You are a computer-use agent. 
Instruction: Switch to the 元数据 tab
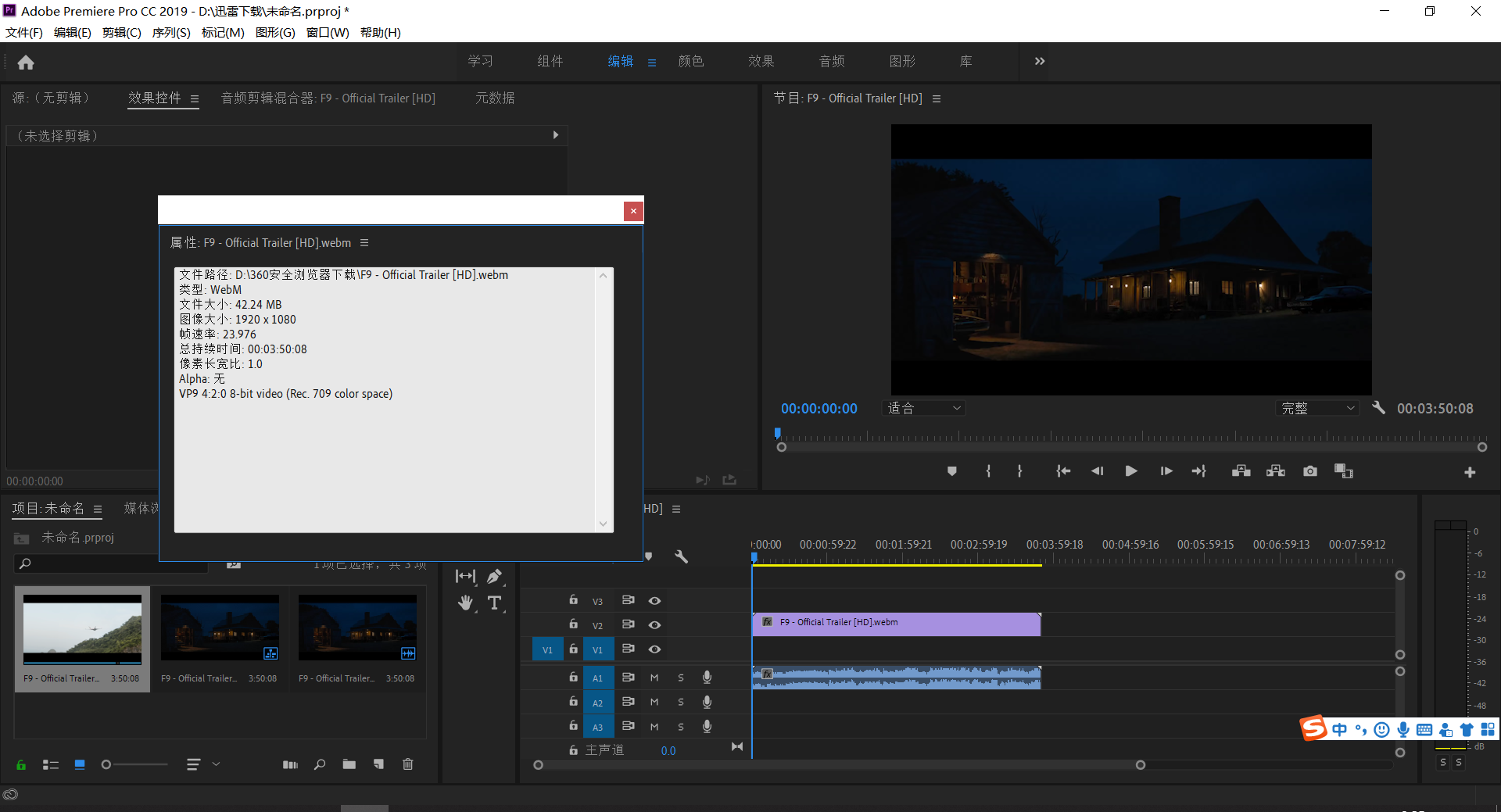(x=495, y=98)
